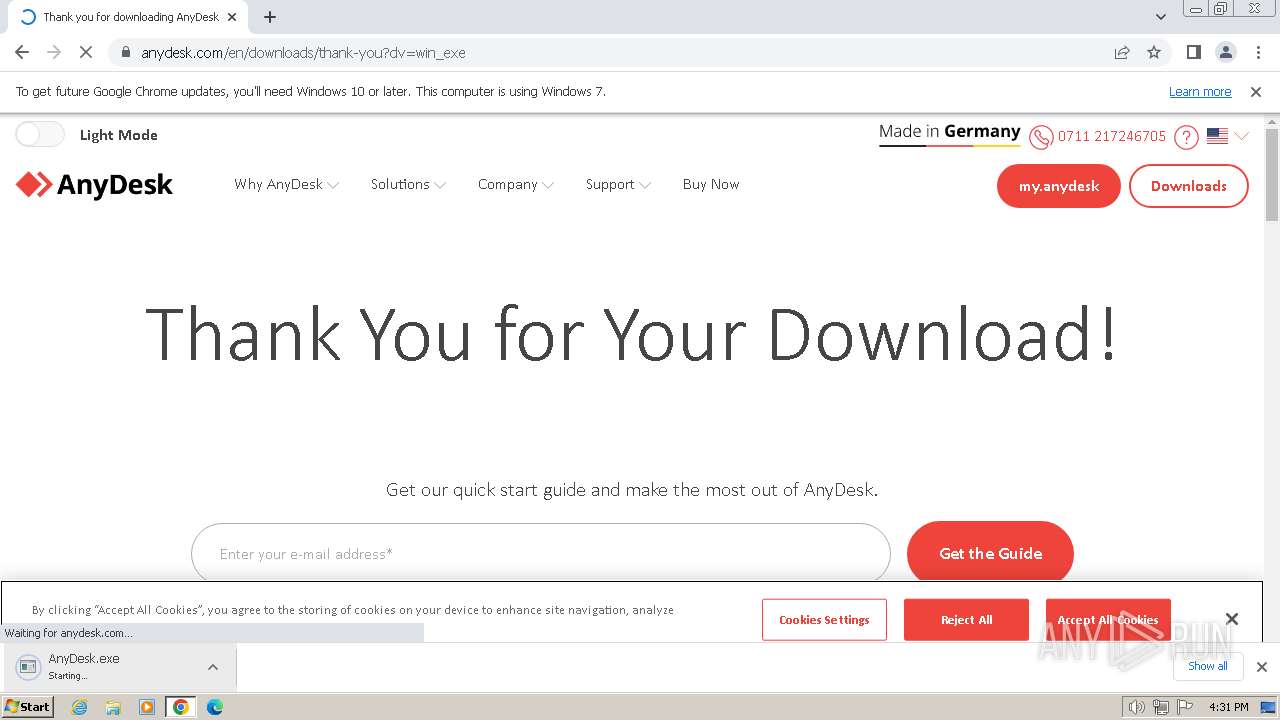This screenshot has width=1280, height=720.
Task: Dismiss the Chrome update notification bar
Action: tap(1256, 91)
